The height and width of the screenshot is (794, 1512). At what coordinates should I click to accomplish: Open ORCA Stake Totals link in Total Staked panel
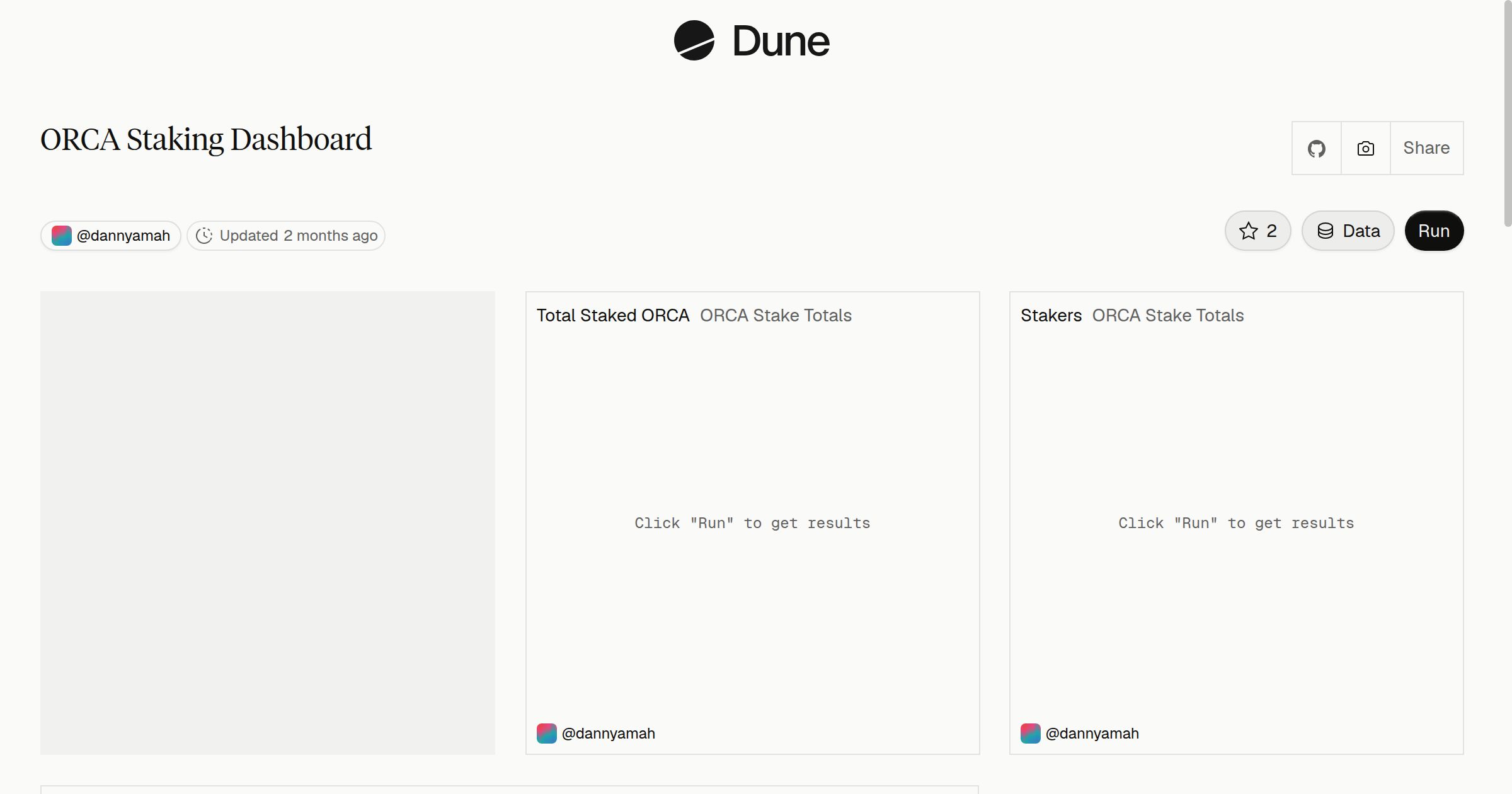coord(776,315)
